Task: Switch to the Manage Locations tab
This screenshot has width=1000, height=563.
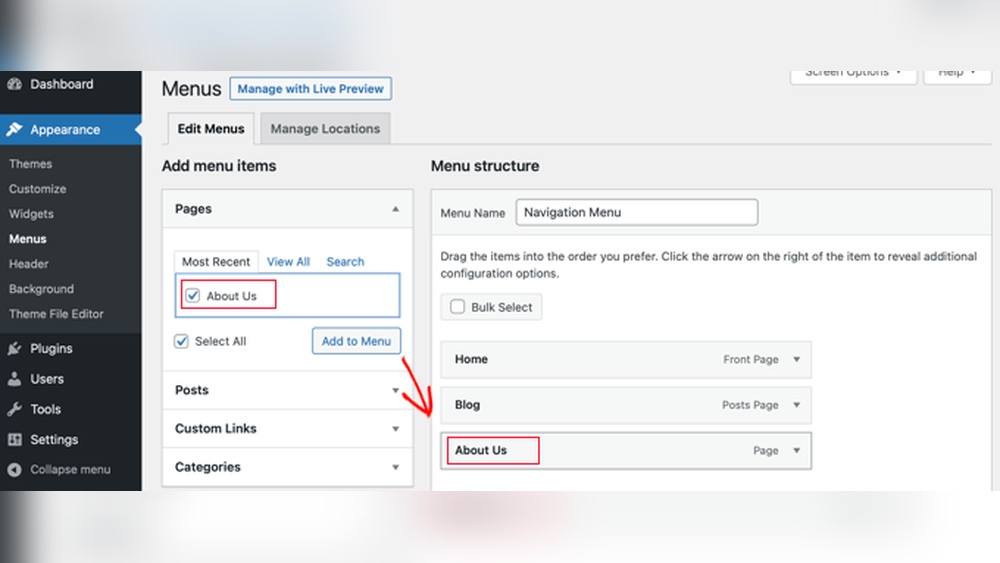Action: pos(325,129)
